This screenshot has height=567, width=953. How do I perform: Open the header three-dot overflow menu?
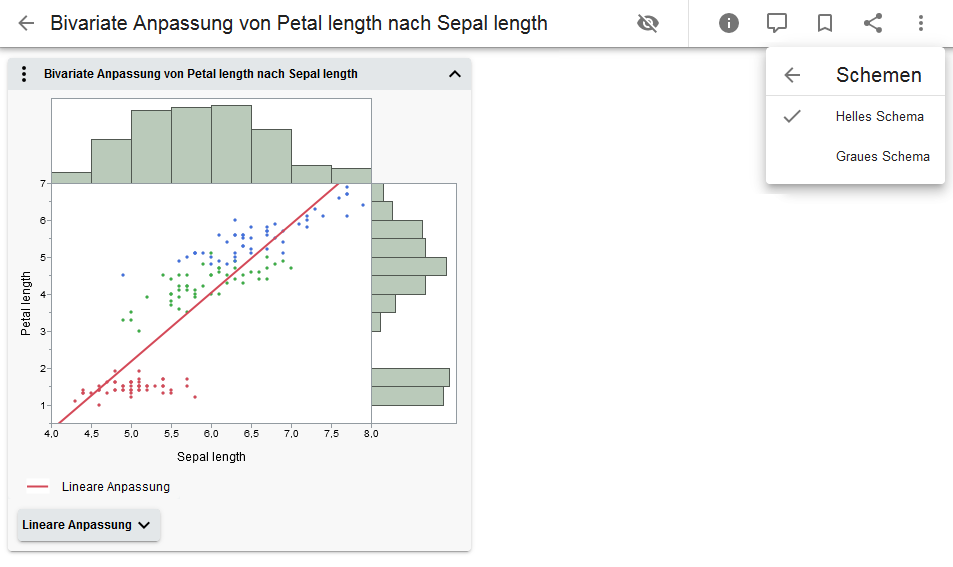click(921, 23)
